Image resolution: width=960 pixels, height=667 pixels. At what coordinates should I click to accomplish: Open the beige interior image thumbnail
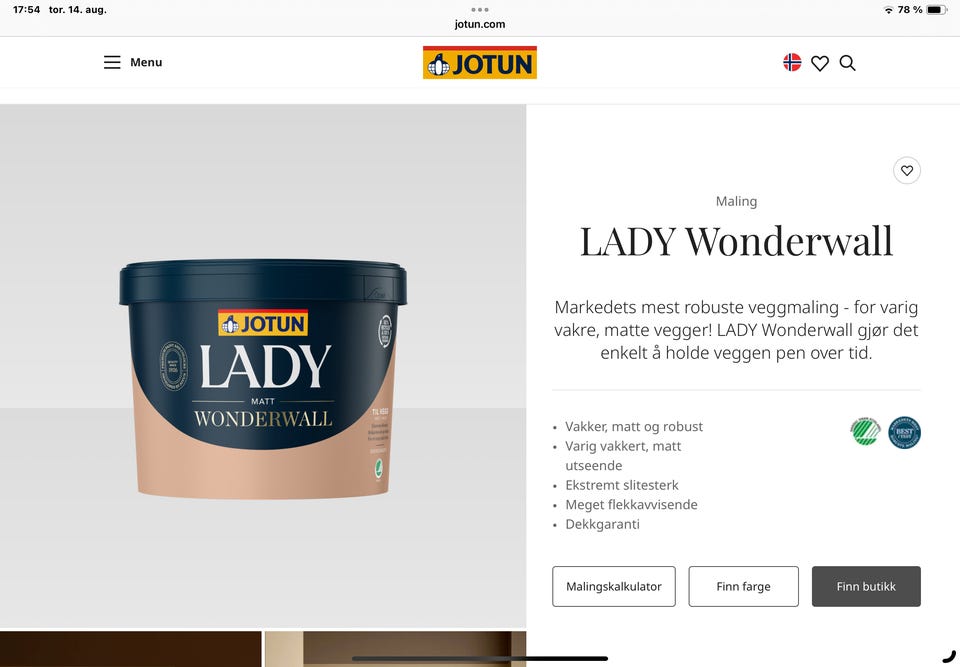(x=396, y=649)
